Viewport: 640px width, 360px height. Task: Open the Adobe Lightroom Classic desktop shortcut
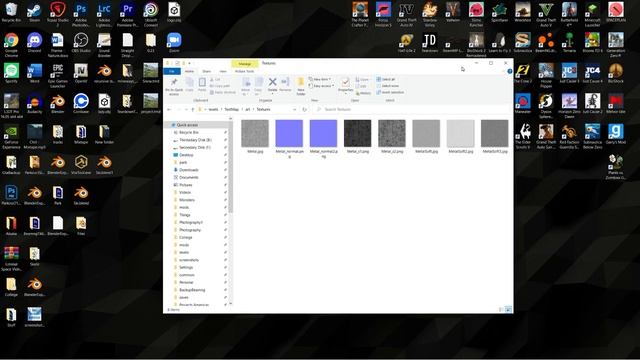tap(104, 15)
